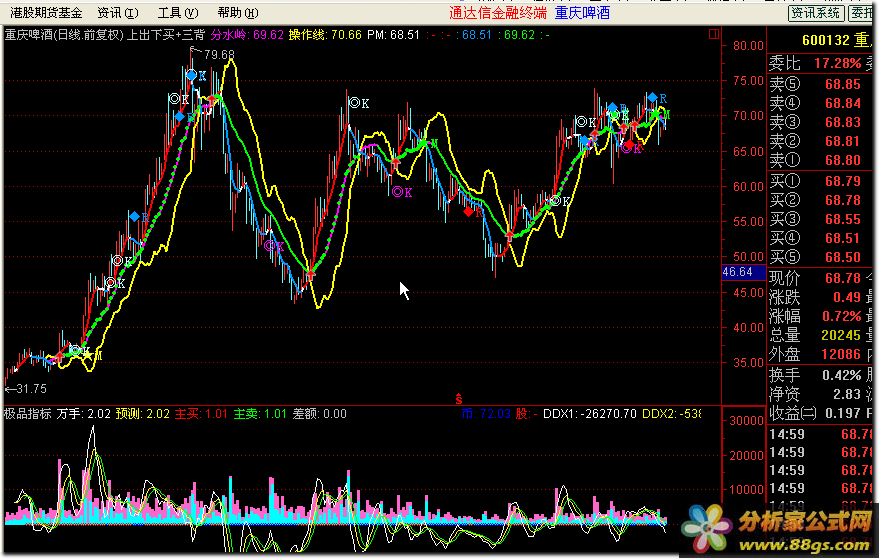Click the 预测: 2.02 value
The width and height of the screenshot is (881, 560).
(x=143, y=414)
